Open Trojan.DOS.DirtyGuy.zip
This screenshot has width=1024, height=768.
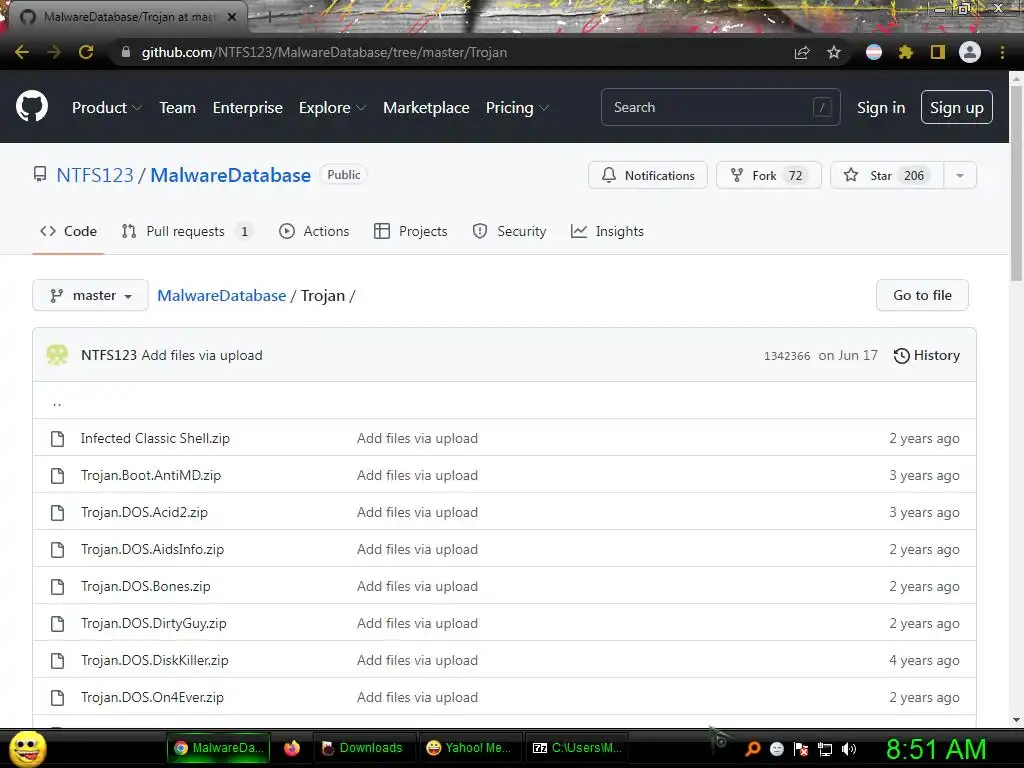tap(153, 624)
